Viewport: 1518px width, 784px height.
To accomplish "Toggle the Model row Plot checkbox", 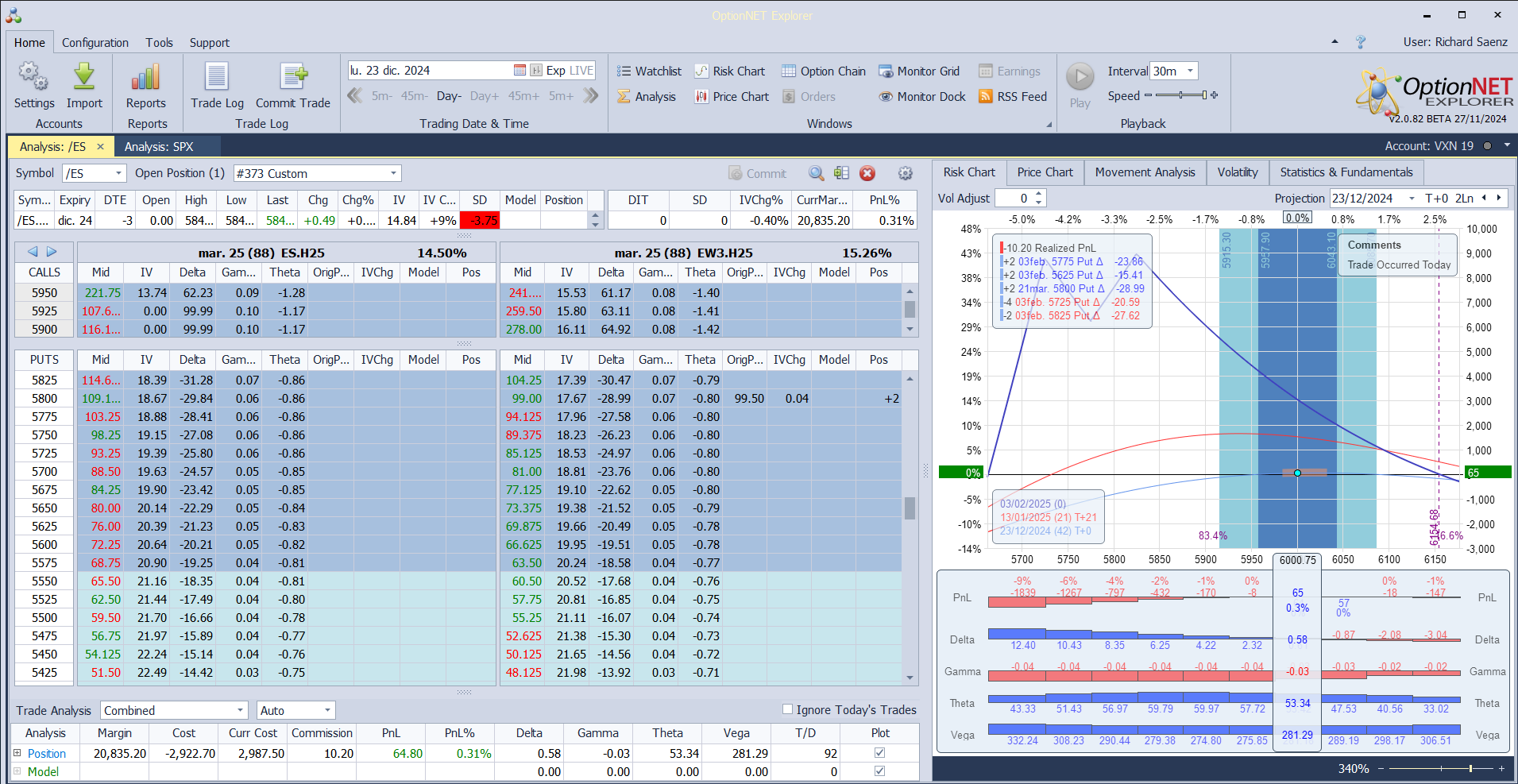I will 879,771.
